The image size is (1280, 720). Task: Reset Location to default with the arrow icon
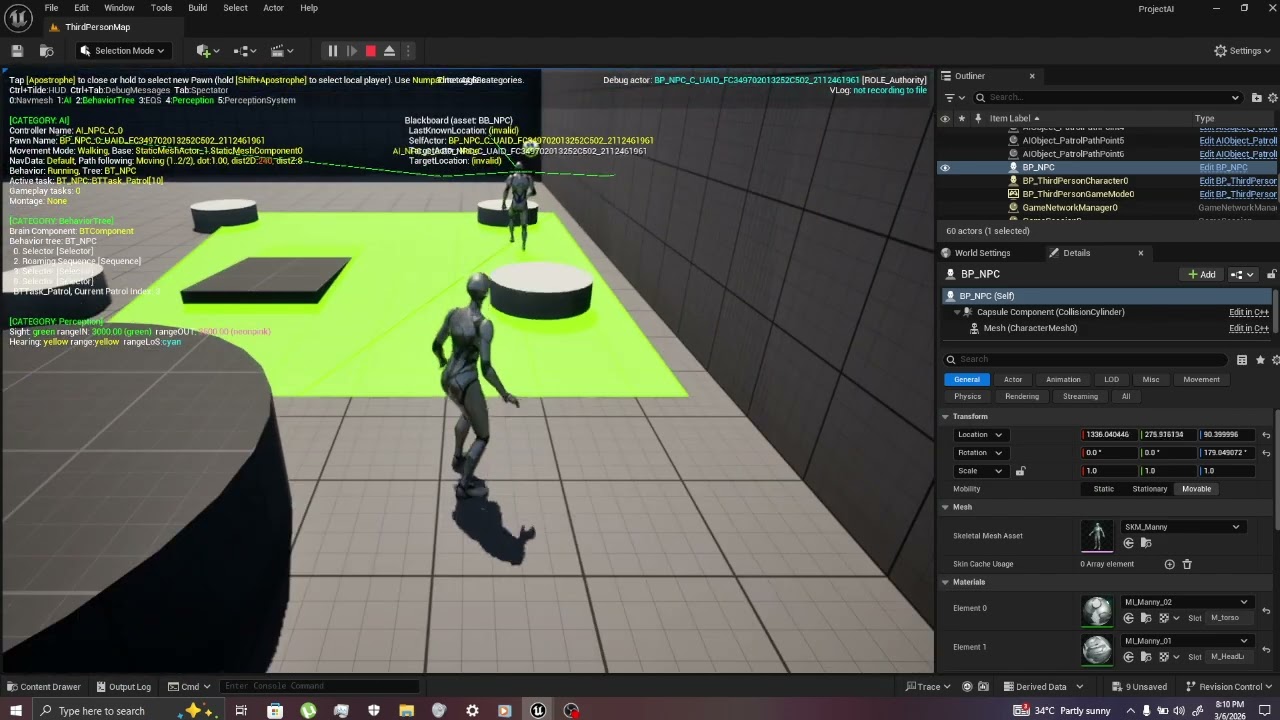point(1266,435)
